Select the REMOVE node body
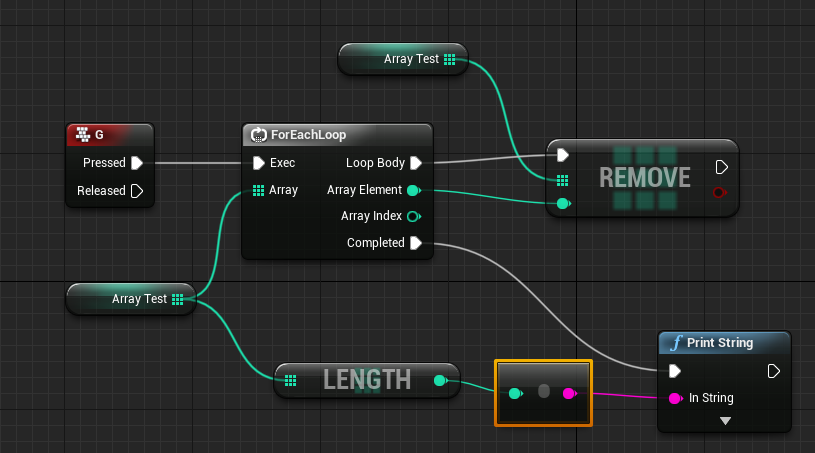The image size is (815, 453). [643, 178]
